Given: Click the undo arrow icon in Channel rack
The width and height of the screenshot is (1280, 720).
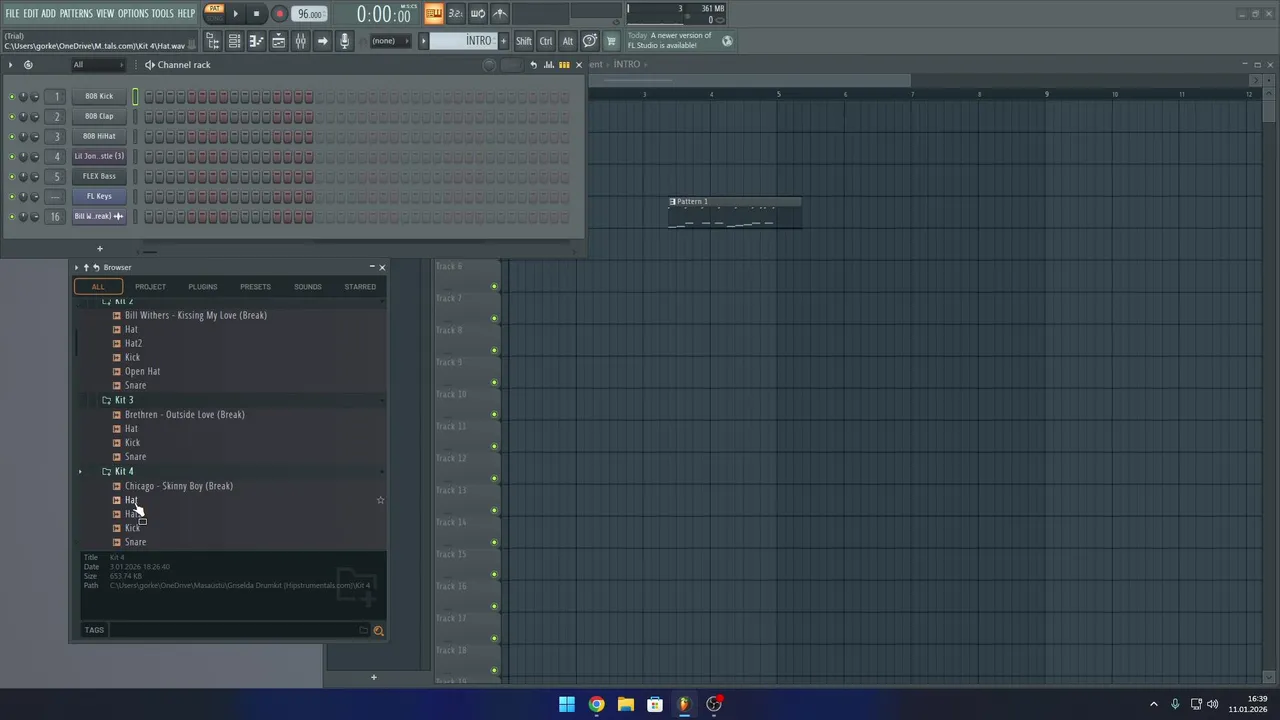Looking at the screenshot, I should tap(533, 65).
